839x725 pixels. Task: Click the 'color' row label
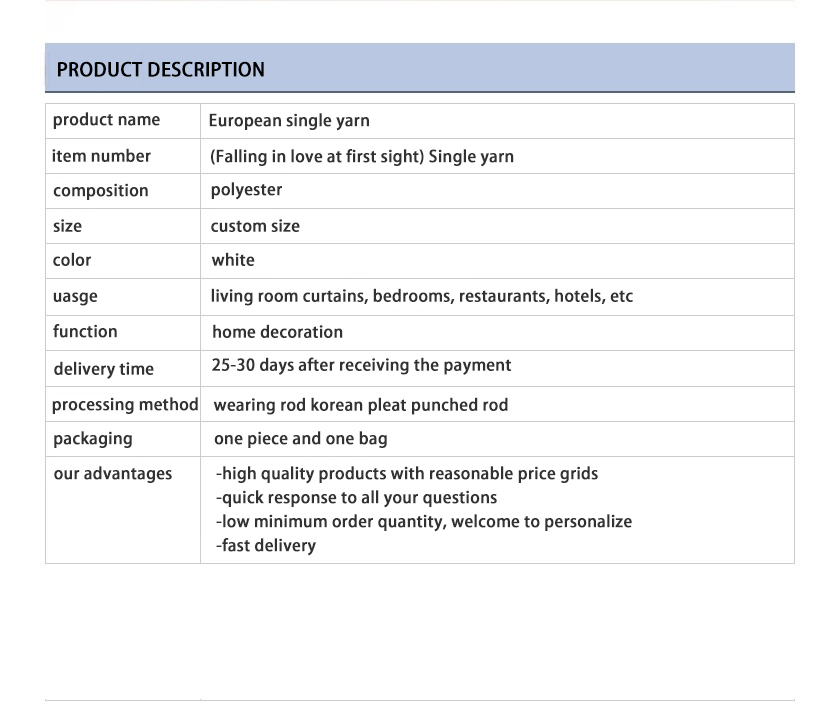(x=72, y=260)
